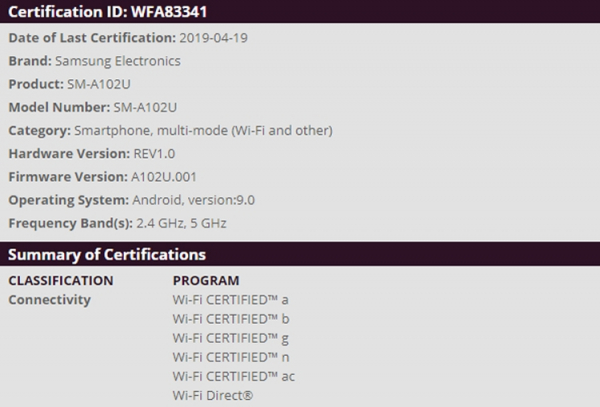Viewport: 600px width, 407px height.
Task: Click the PROGRAM column heading
Action: (206, 280)
